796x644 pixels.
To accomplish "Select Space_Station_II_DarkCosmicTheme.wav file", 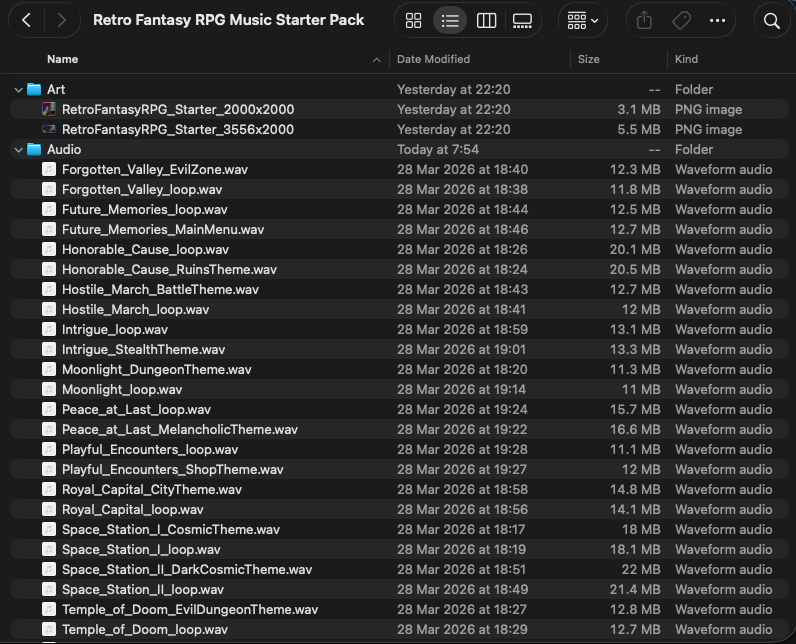I will (186, 569).
